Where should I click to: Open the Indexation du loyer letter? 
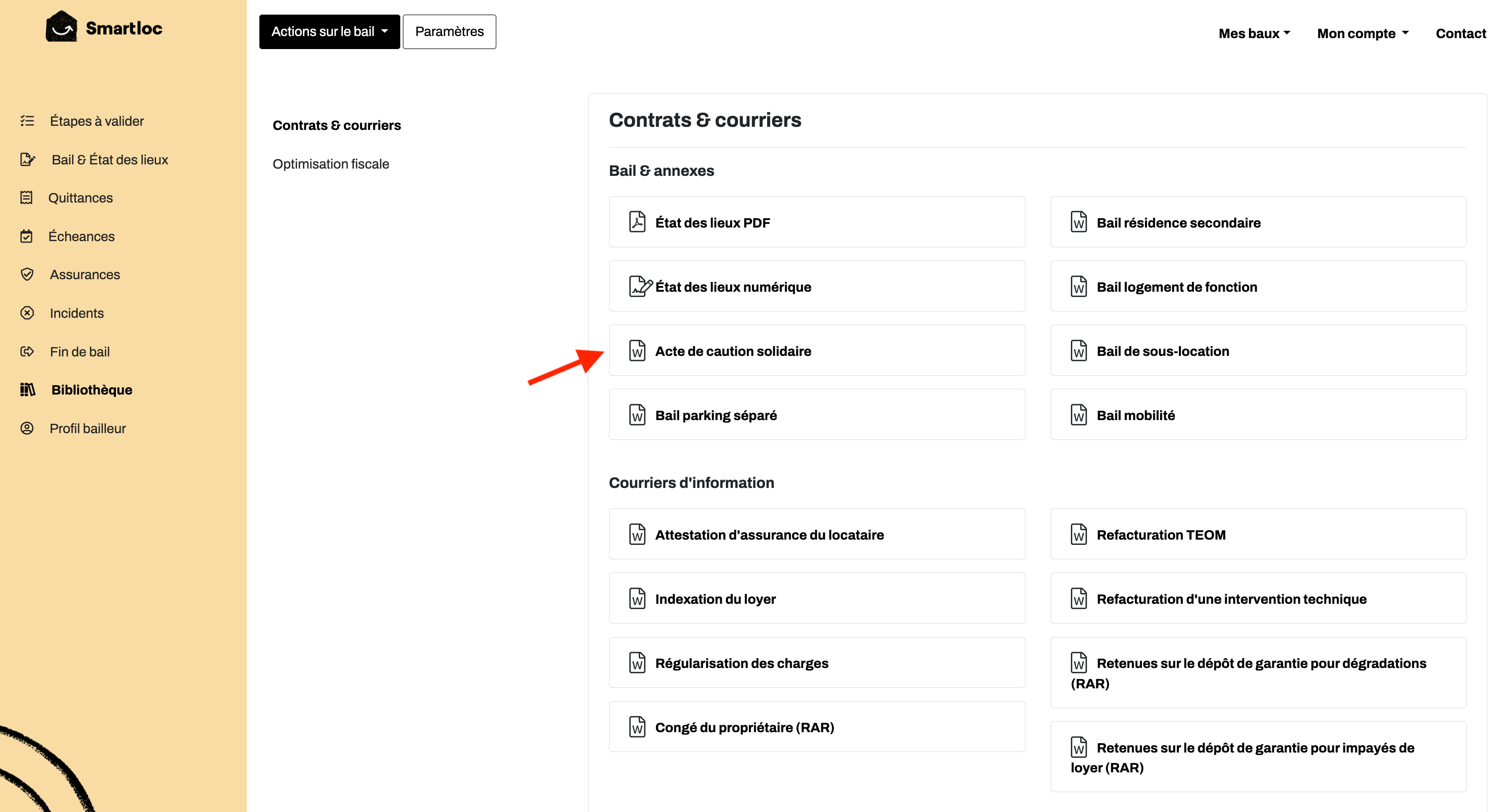click(x=817, y=598)
